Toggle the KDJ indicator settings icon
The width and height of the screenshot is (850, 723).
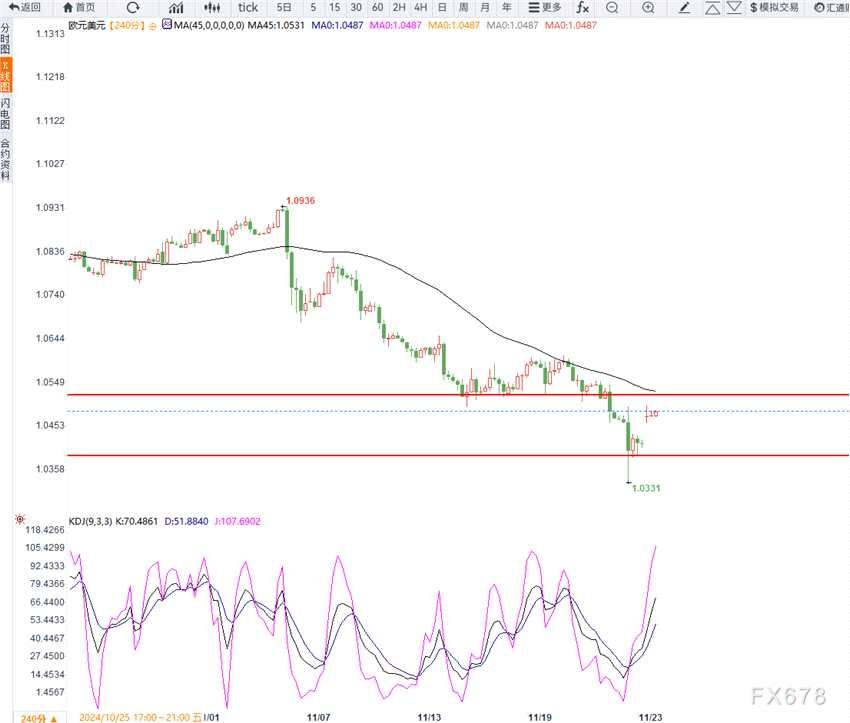click(19, 519)
